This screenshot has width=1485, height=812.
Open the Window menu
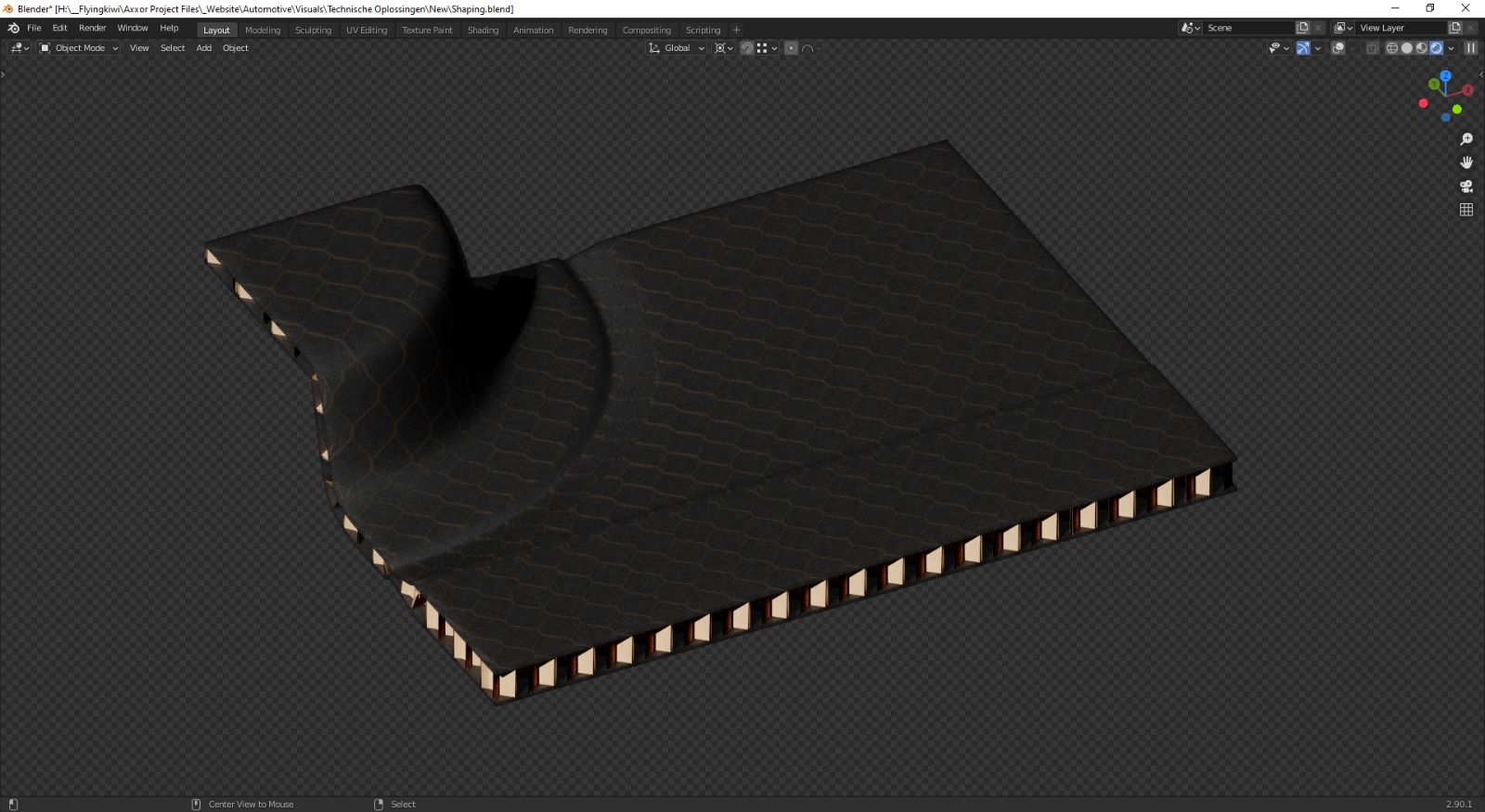(x=133, y=28)
